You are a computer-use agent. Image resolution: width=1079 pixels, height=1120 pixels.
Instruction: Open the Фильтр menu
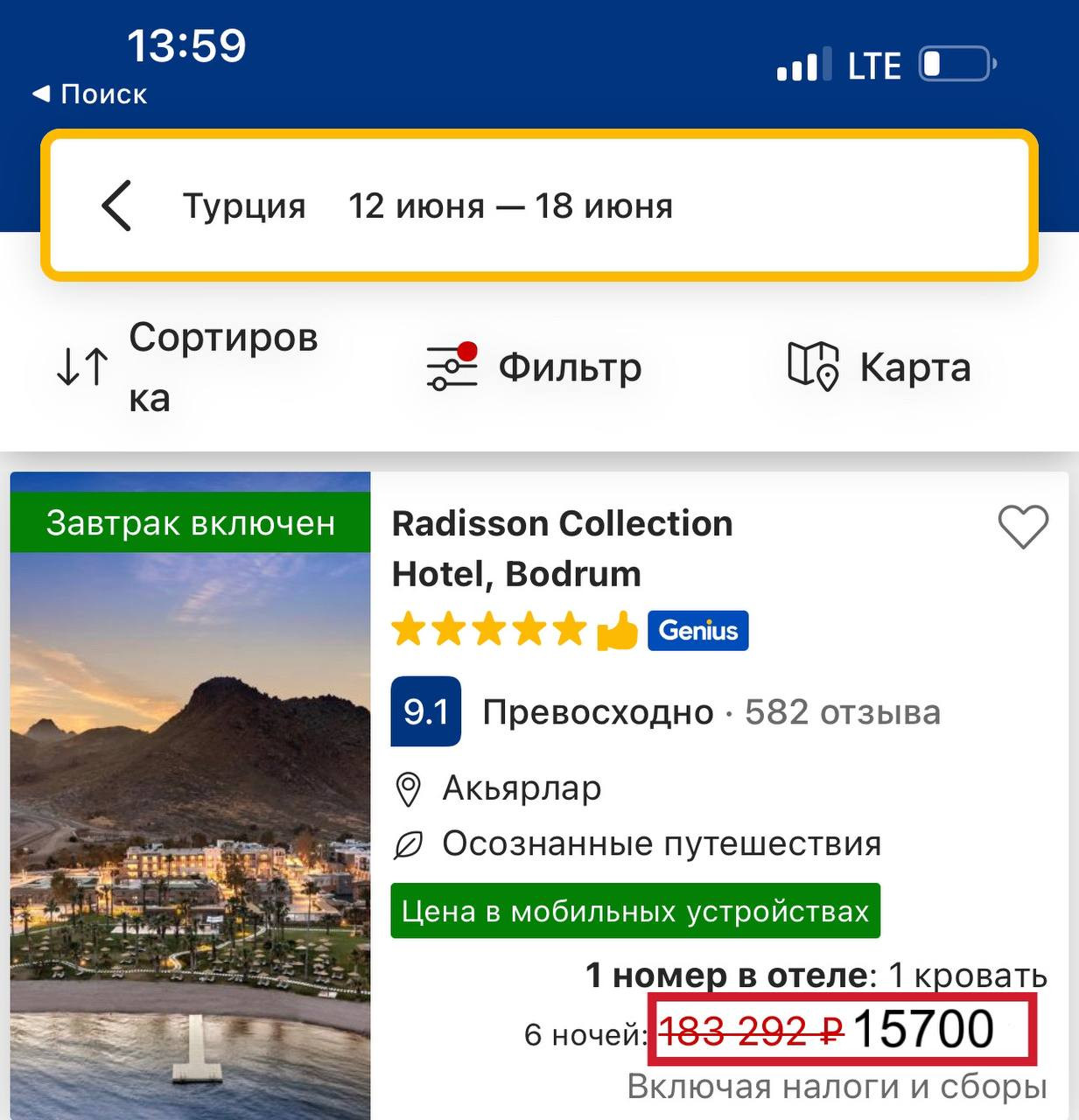tap(570, 367)
